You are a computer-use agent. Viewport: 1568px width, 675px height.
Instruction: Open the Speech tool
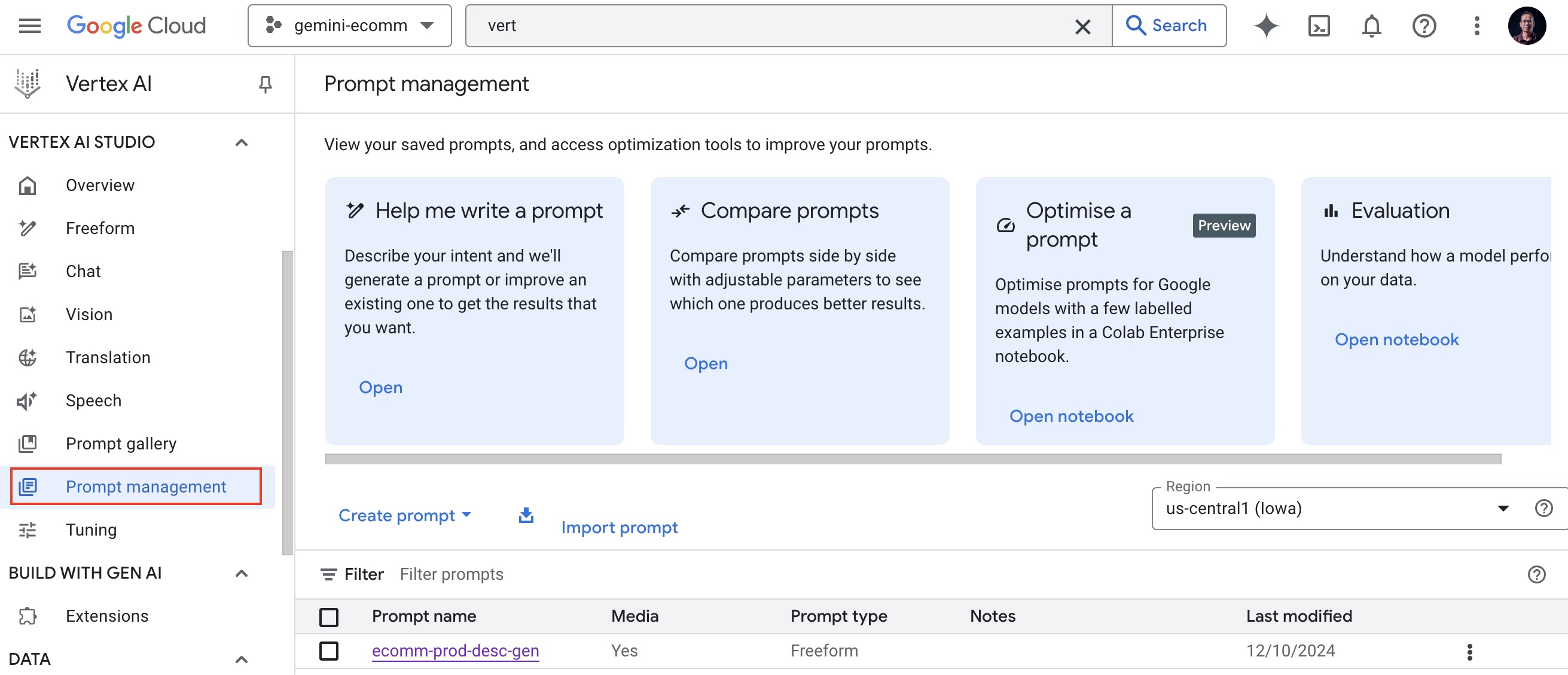point(93,400)
